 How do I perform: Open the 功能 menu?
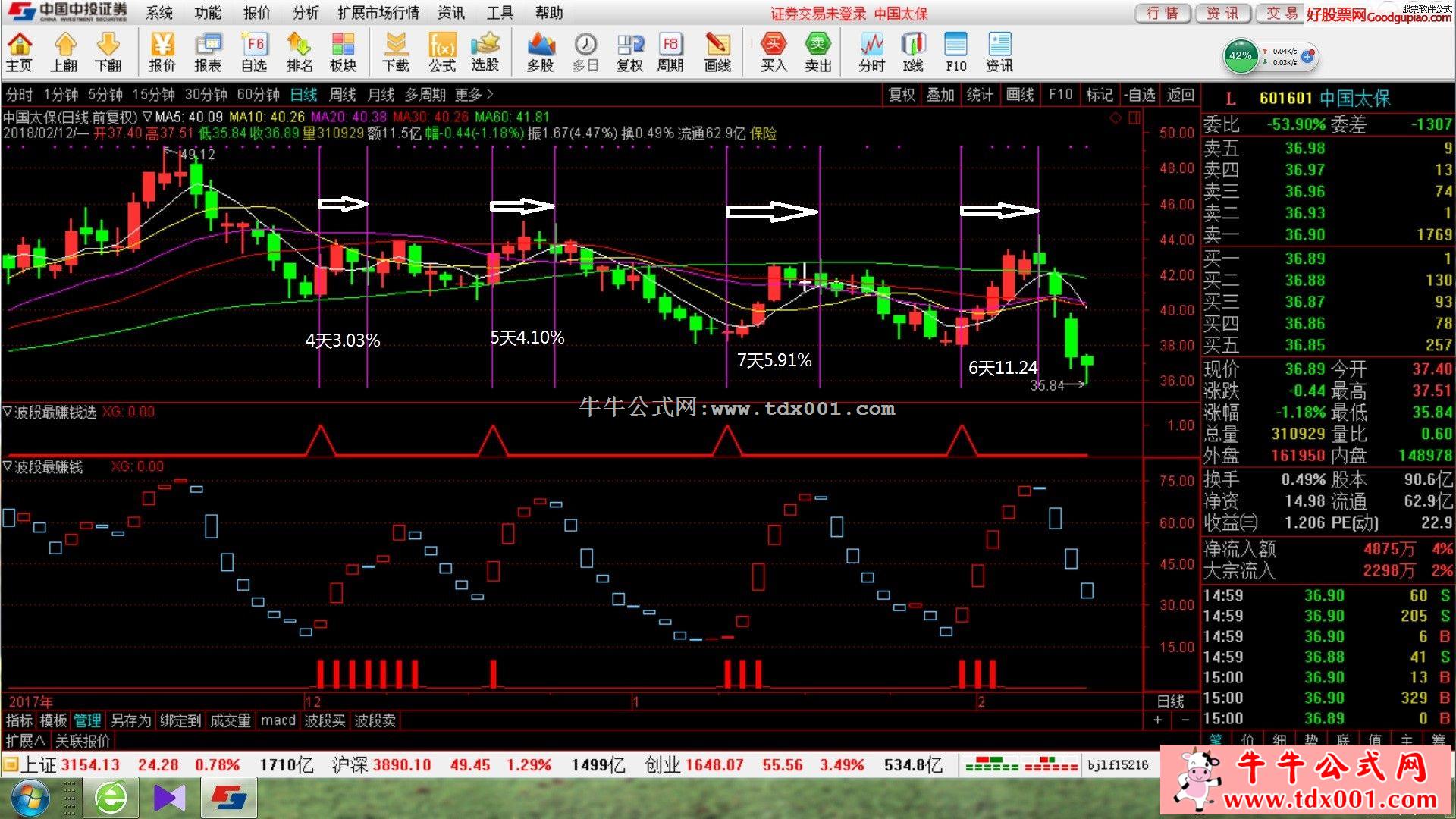click(208, 13)
